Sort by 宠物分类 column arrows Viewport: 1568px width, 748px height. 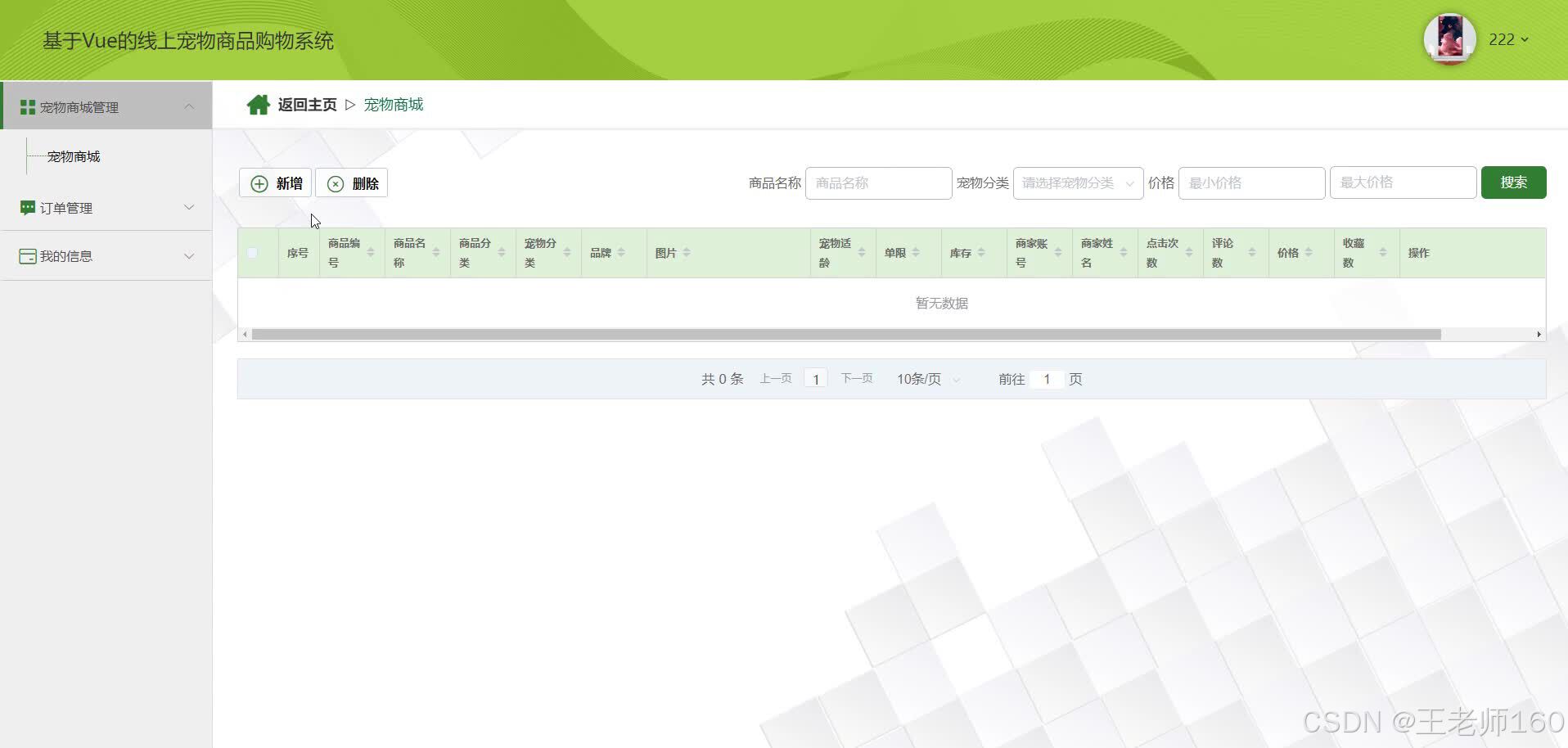coord(567,253)
